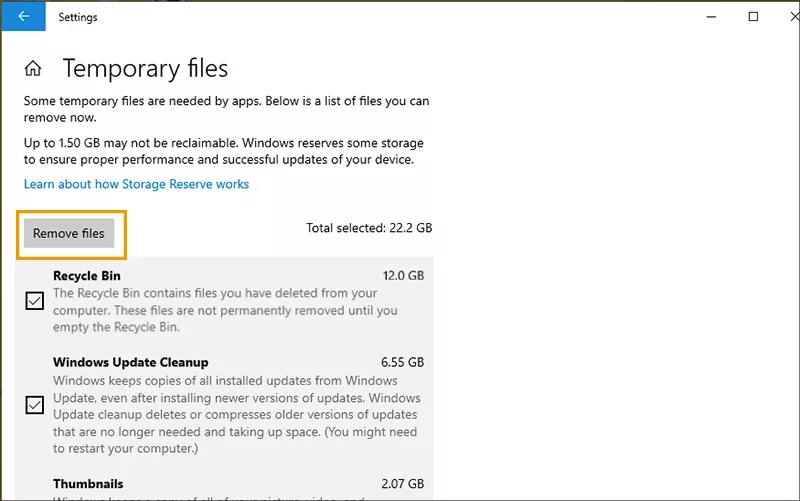Screen dimensions: 800x501
Task: Uncheck the Windows Update Cleanup checkbox
Action: coord(35,405)
